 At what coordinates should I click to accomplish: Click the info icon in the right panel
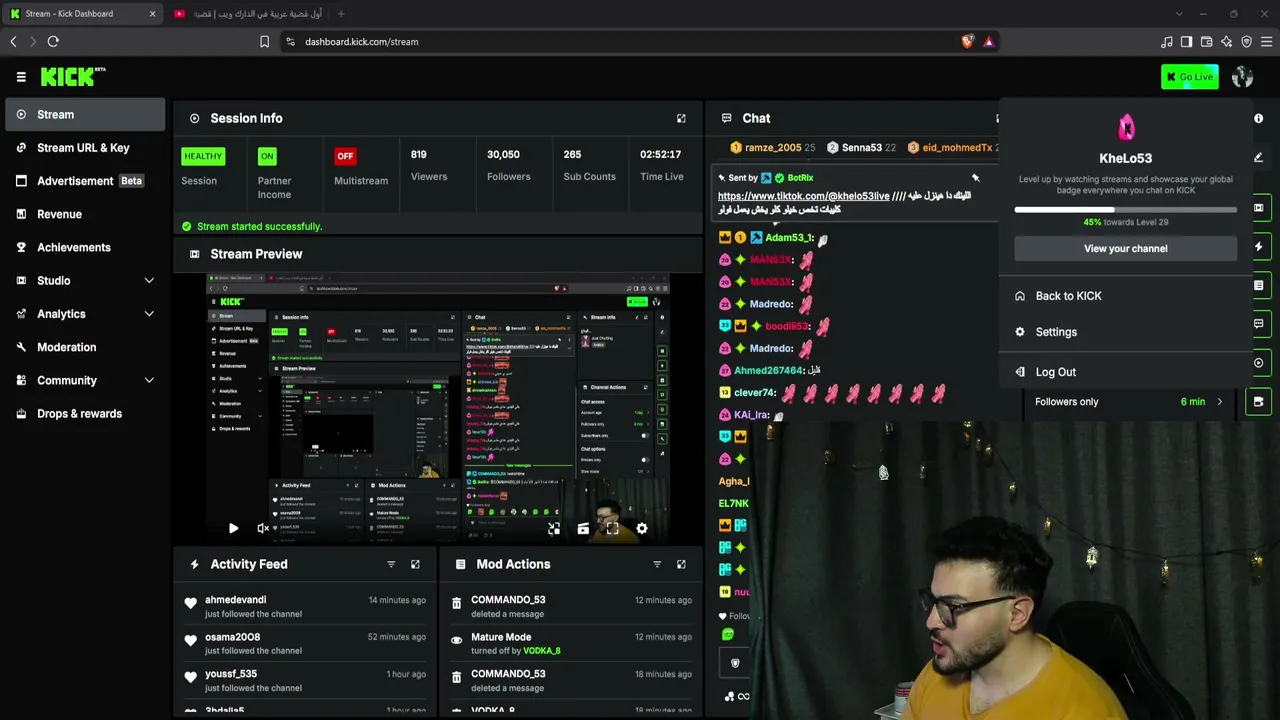point(1258,118)
